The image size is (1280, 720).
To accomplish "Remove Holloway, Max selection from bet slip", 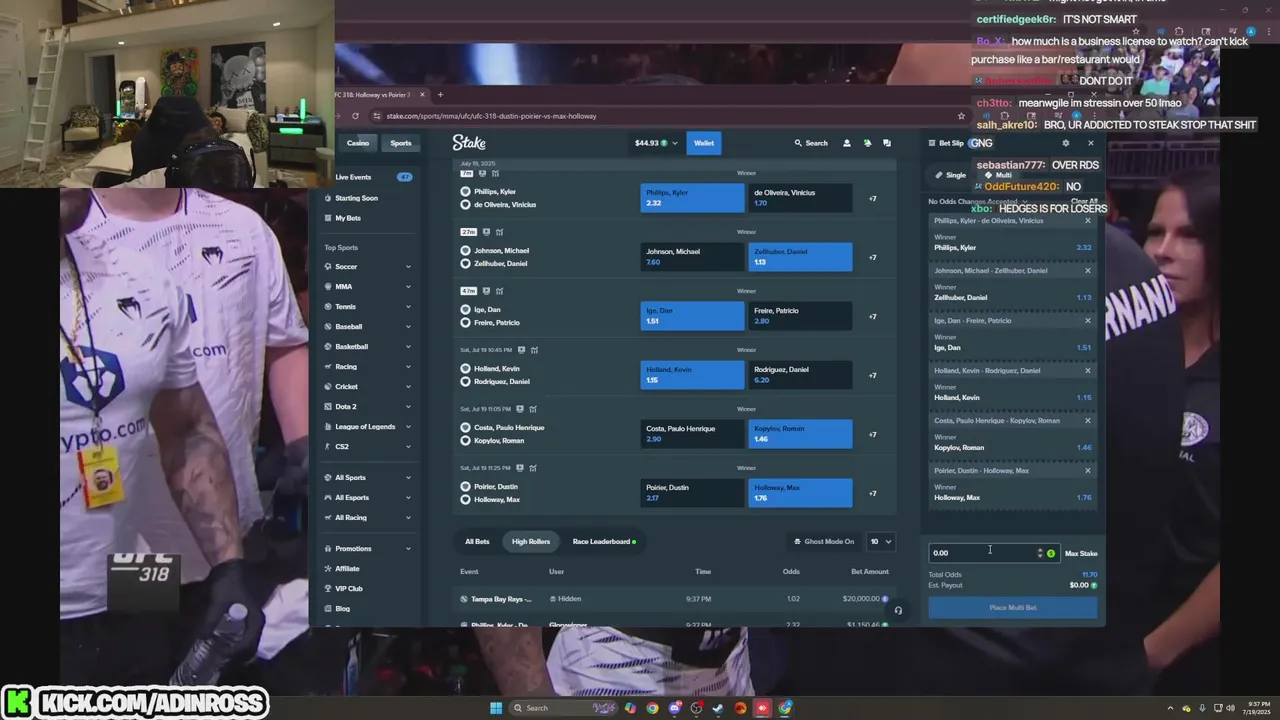I will coord(1088,471).
